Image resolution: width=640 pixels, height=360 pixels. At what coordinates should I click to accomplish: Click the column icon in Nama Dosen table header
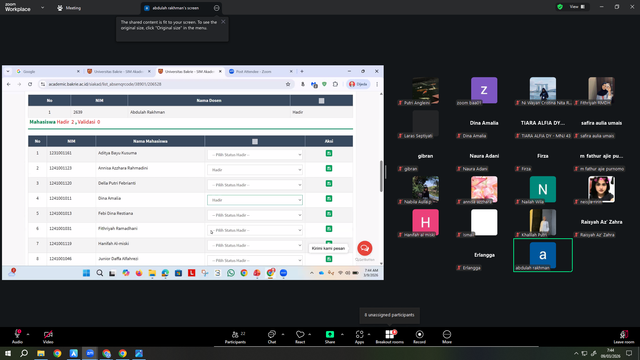321,100
